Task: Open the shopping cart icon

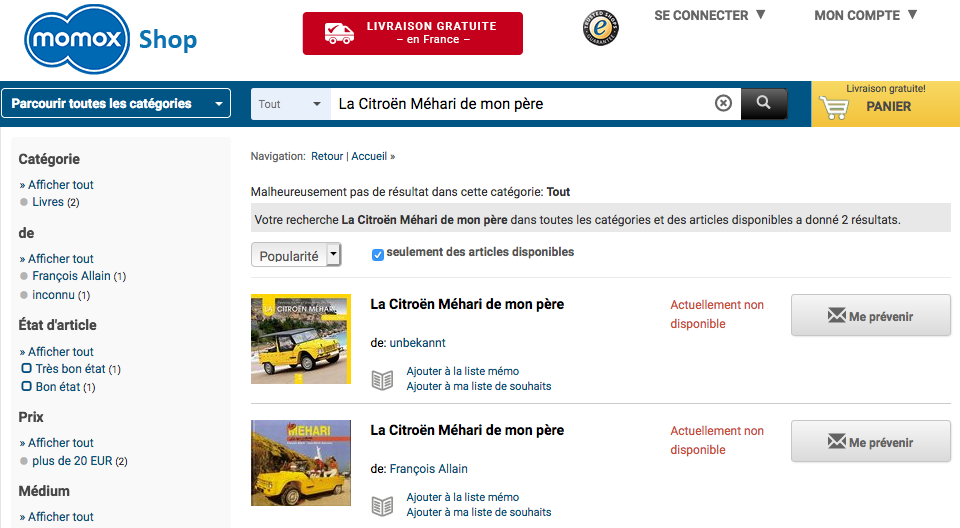Action: 834,108
